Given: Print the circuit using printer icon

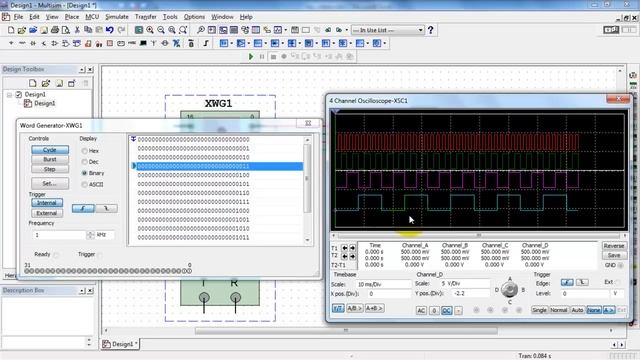Looking at the screenshot, I should (x=55, y=30).
